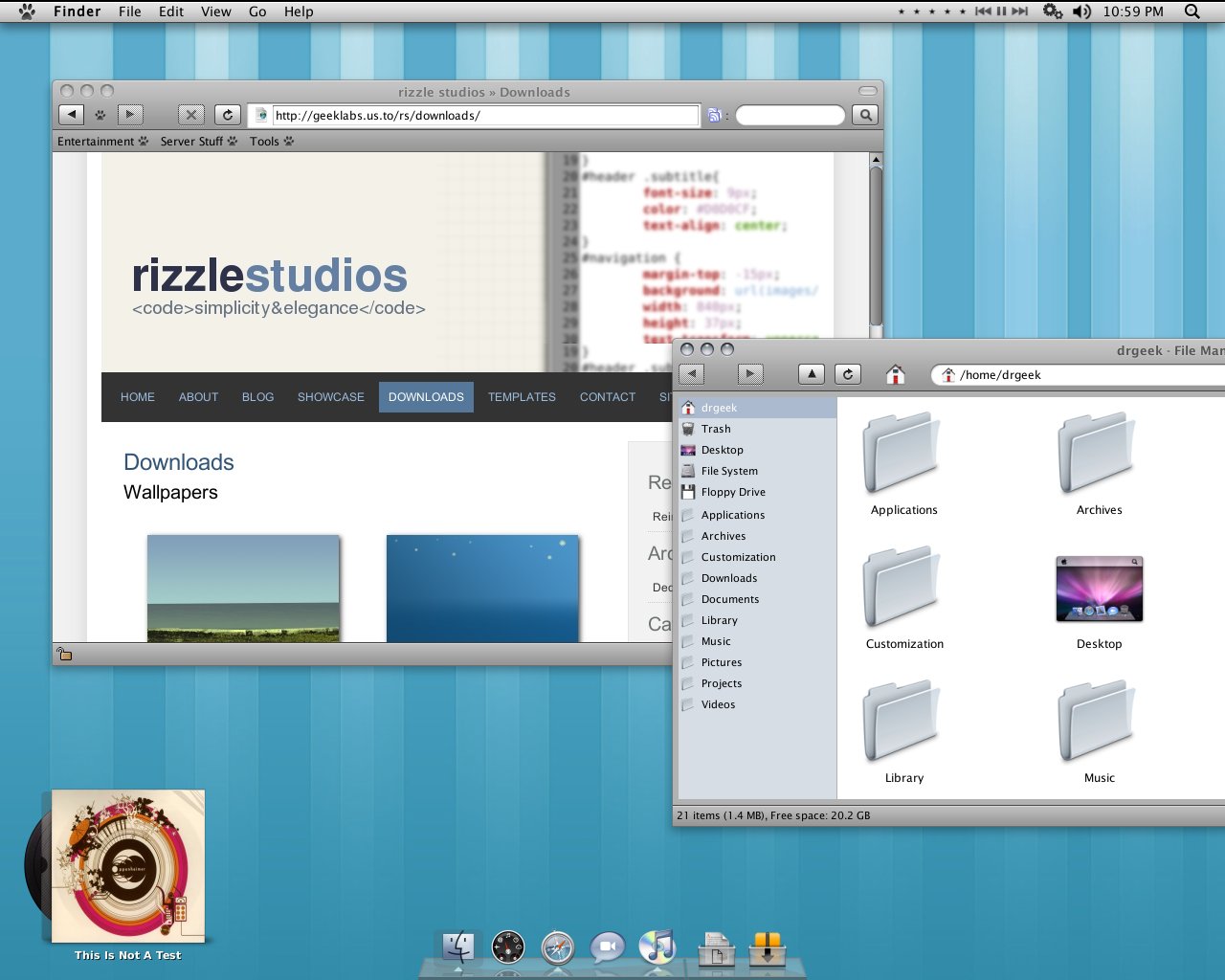Open Trash in the File Manager sidebar

tap(756, 429)
